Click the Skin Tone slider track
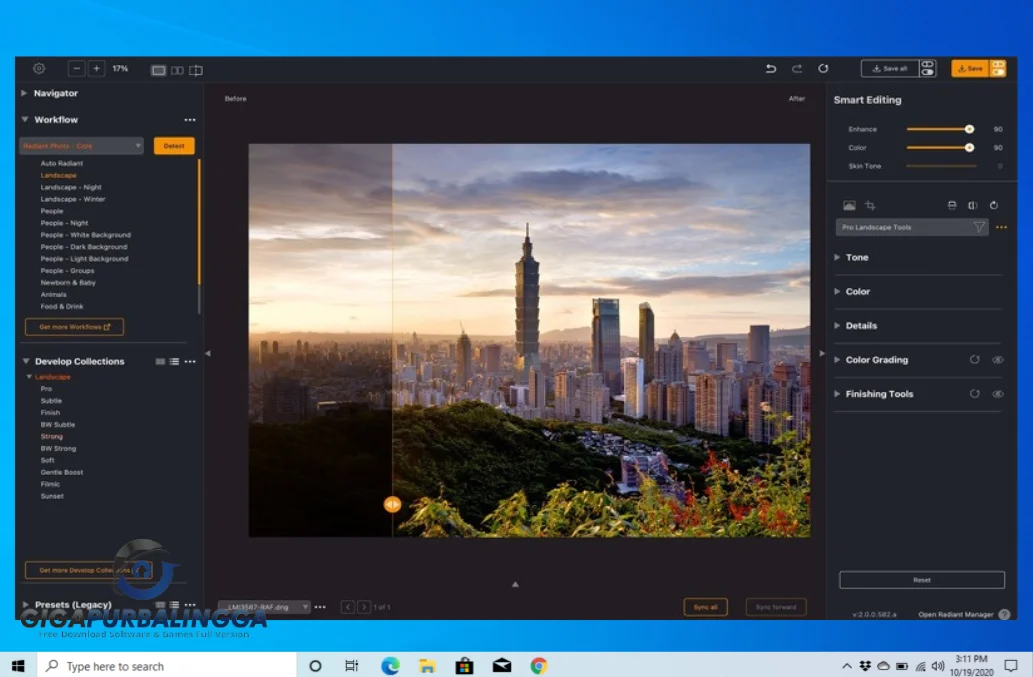 (941, 167)
